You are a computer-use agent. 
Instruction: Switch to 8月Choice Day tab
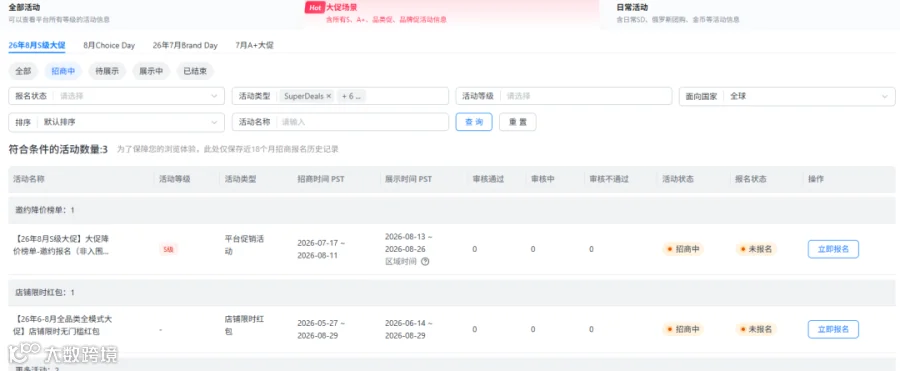109,45
